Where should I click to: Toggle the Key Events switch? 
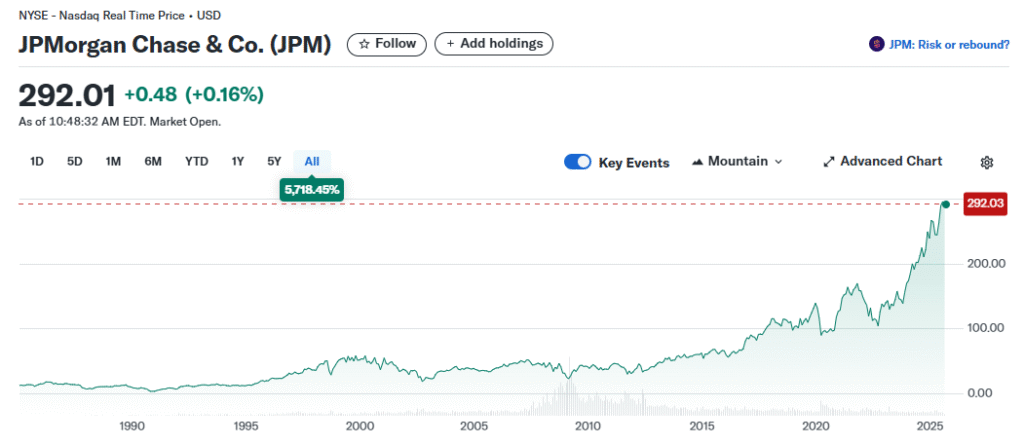point(578,162)
